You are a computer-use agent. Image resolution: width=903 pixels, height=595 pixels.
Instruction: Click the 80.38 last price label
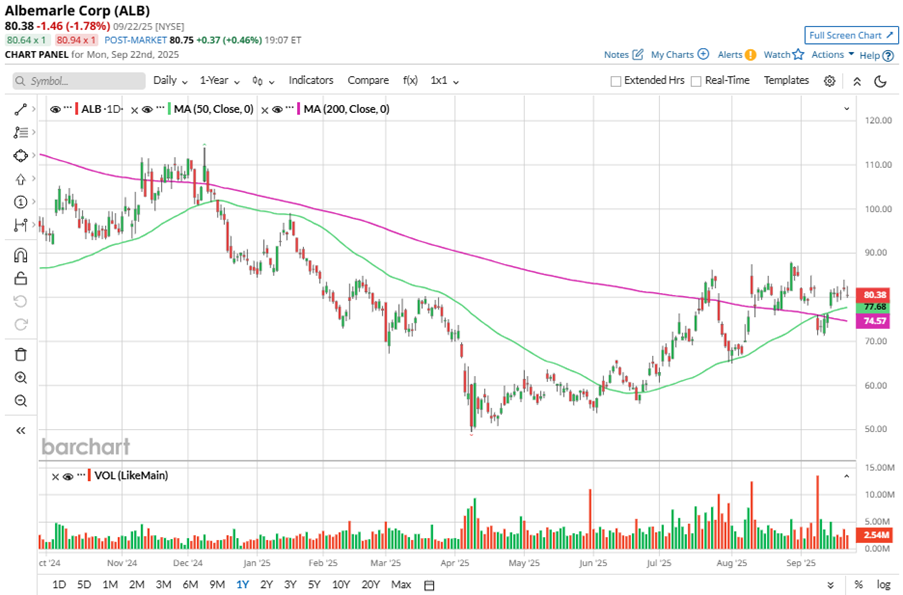coord(874,295)
